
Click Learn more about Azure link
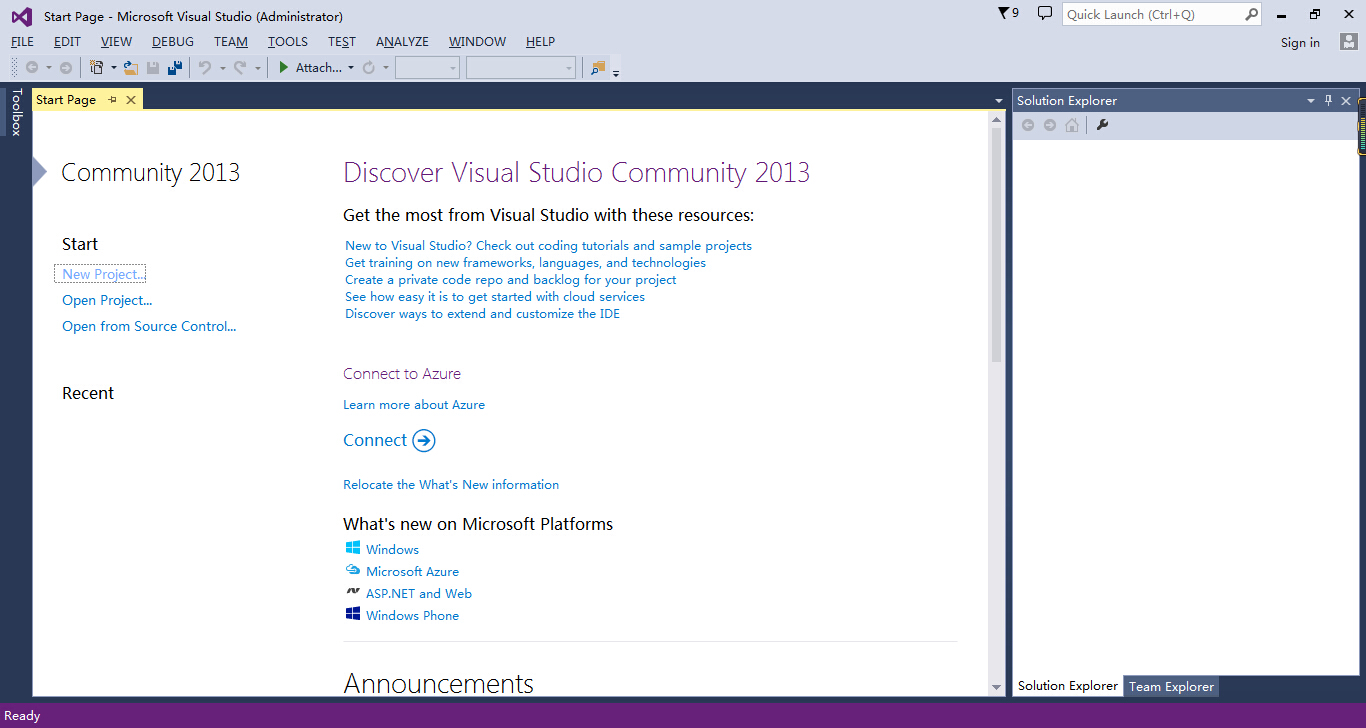414,405
